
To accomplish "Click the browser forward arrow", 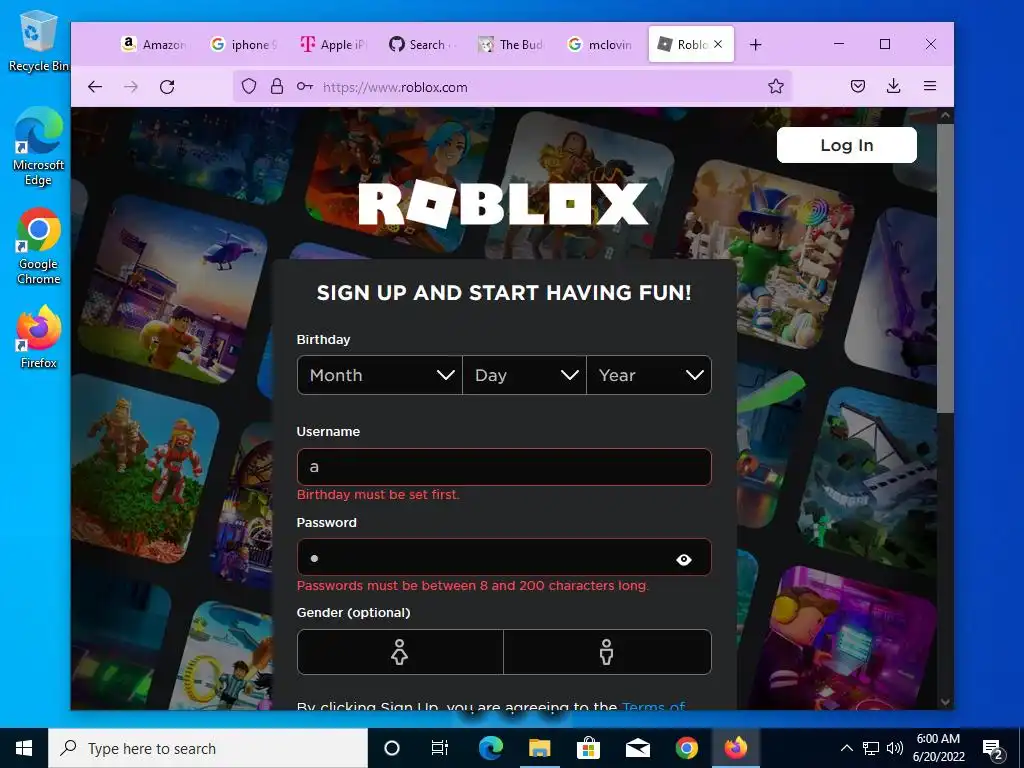I will 131,87.
